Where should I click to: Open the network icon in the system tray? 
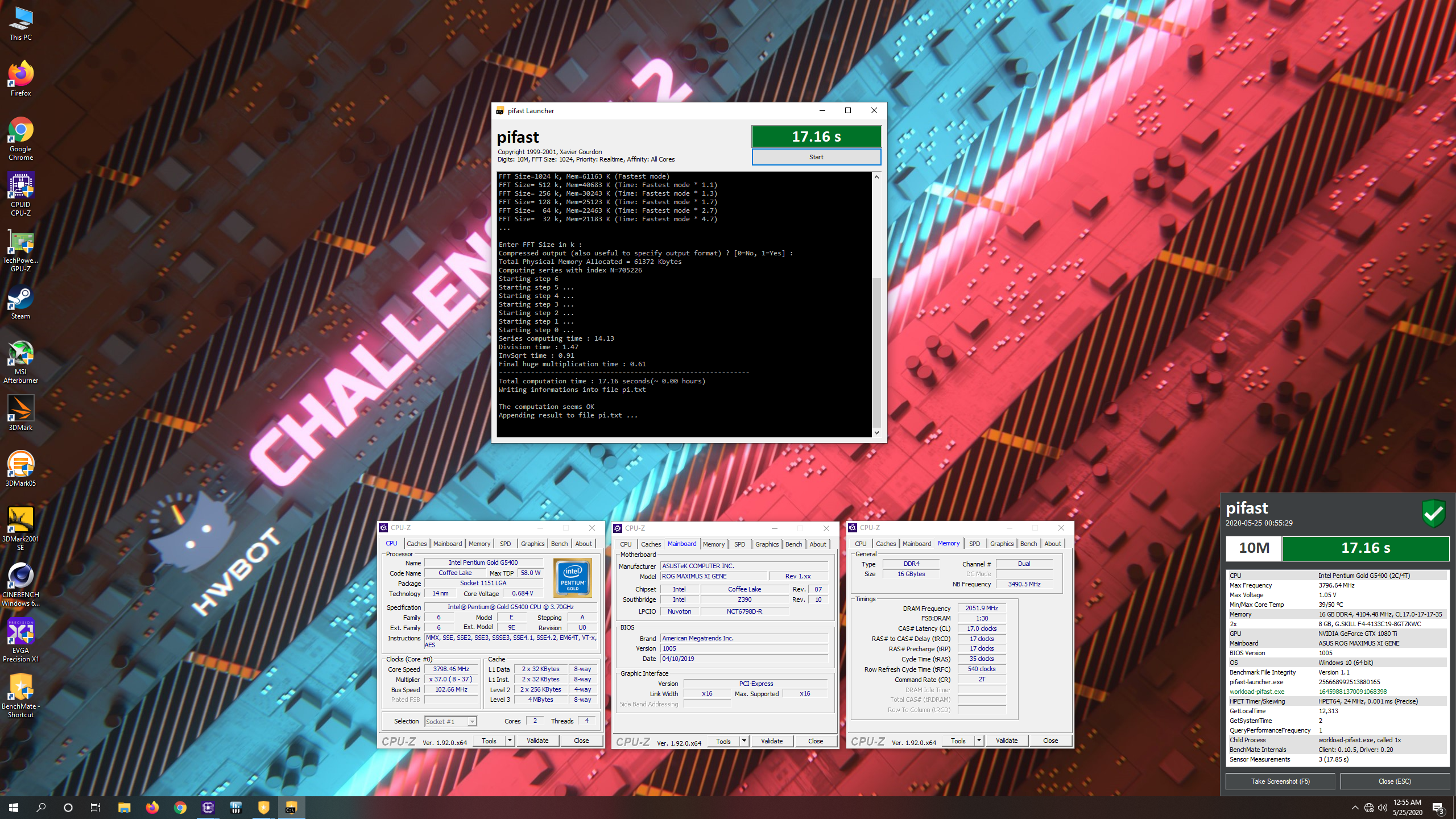[x=1369, y=808]
